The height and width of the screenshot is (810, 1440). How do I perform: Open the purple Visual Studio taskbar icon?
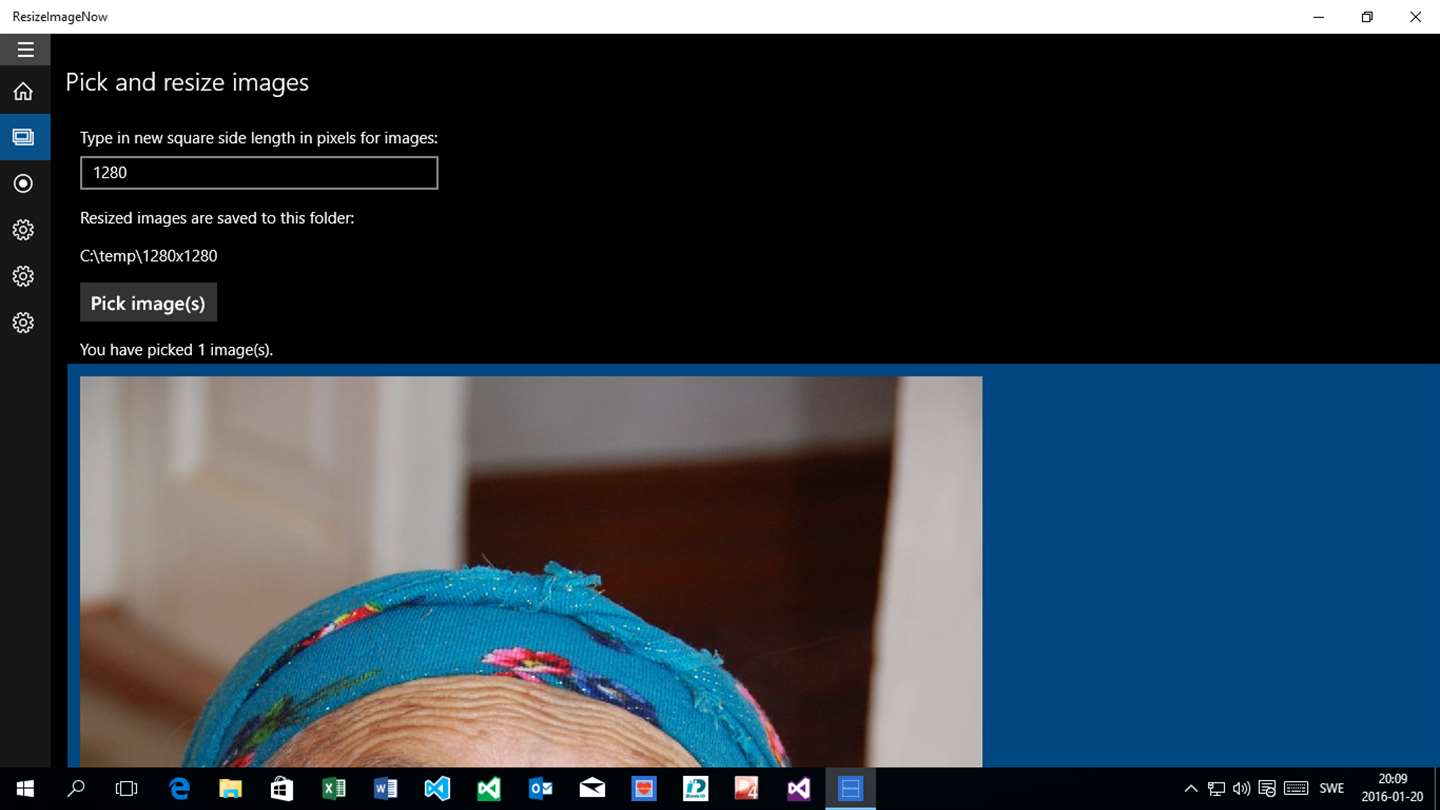tap(798, 789)
